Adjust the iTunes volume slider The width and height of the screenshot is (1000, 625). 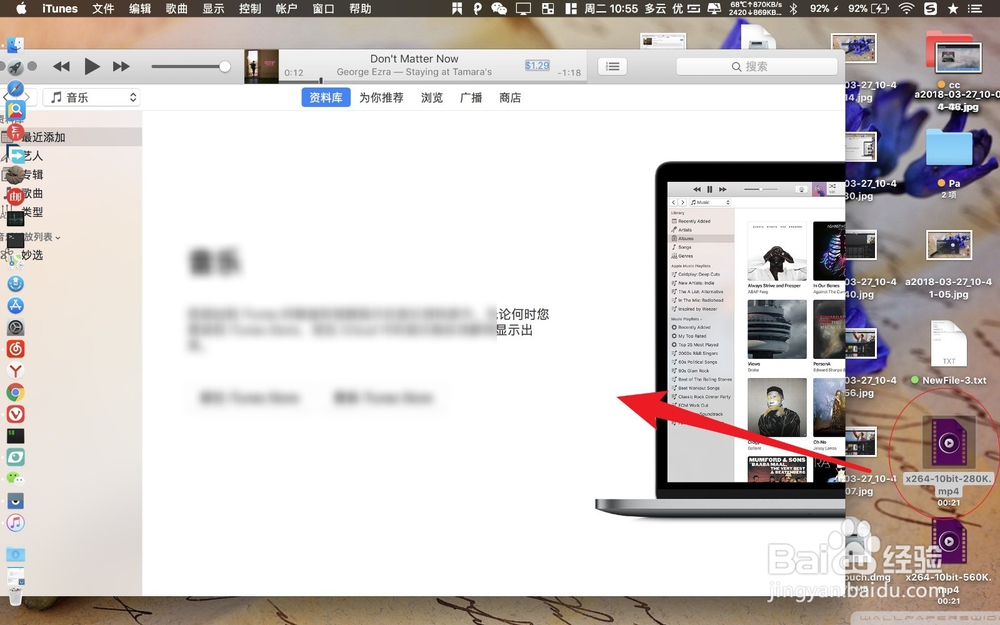pyautogui.click(x=191, y=66)
